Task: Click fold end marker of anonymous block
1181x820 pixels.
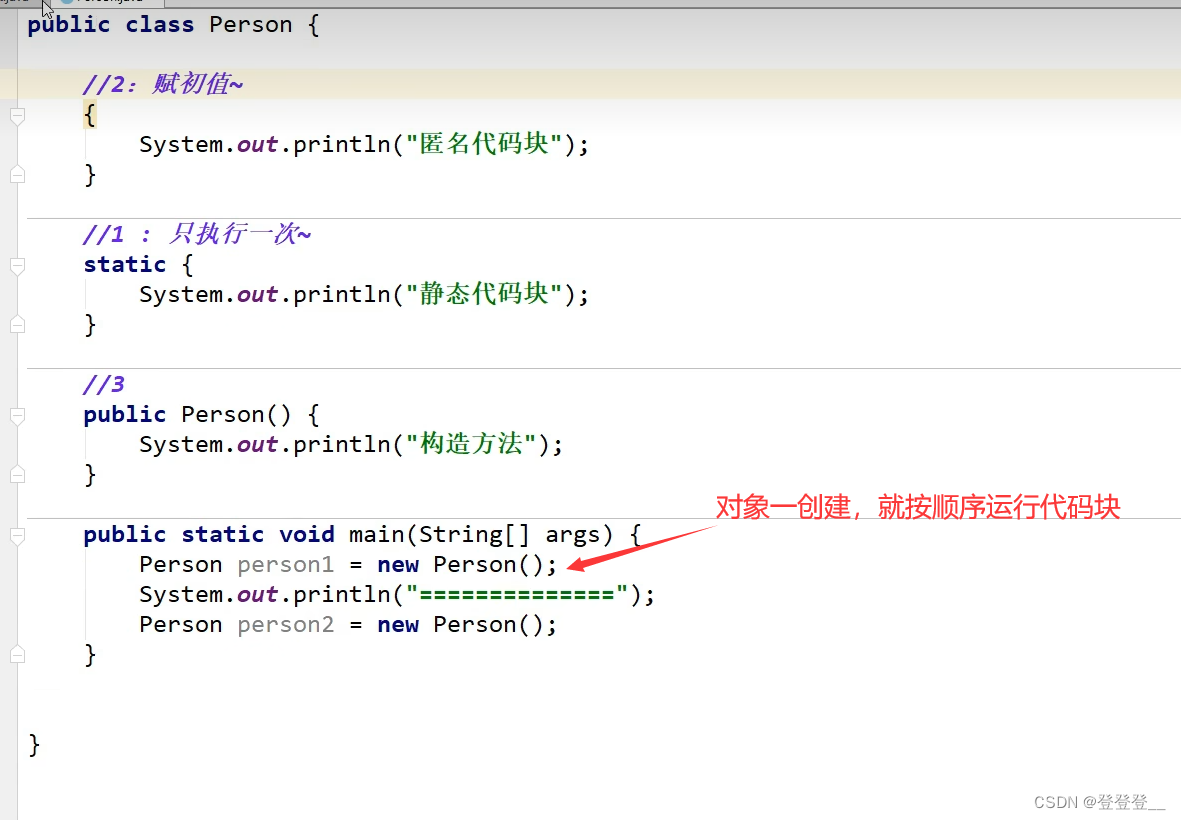Action: click(x=18, y=175)
